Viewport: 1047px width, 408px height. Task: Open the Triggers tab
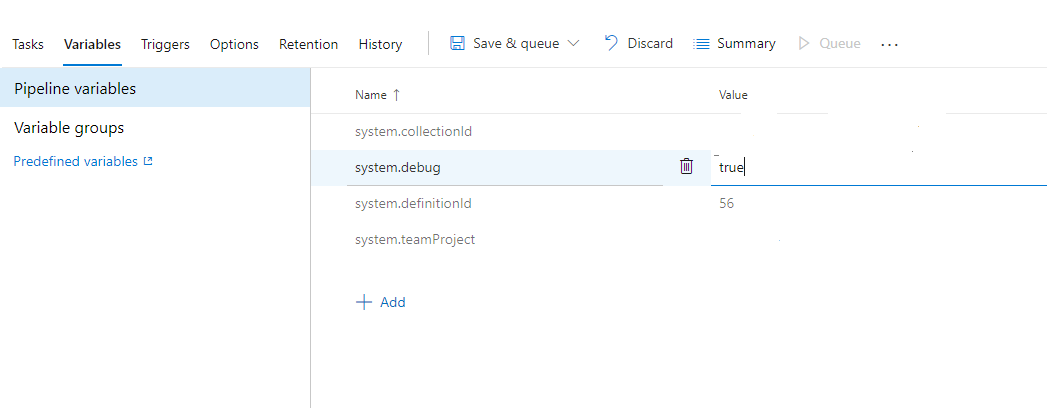[x=165, y=44]
